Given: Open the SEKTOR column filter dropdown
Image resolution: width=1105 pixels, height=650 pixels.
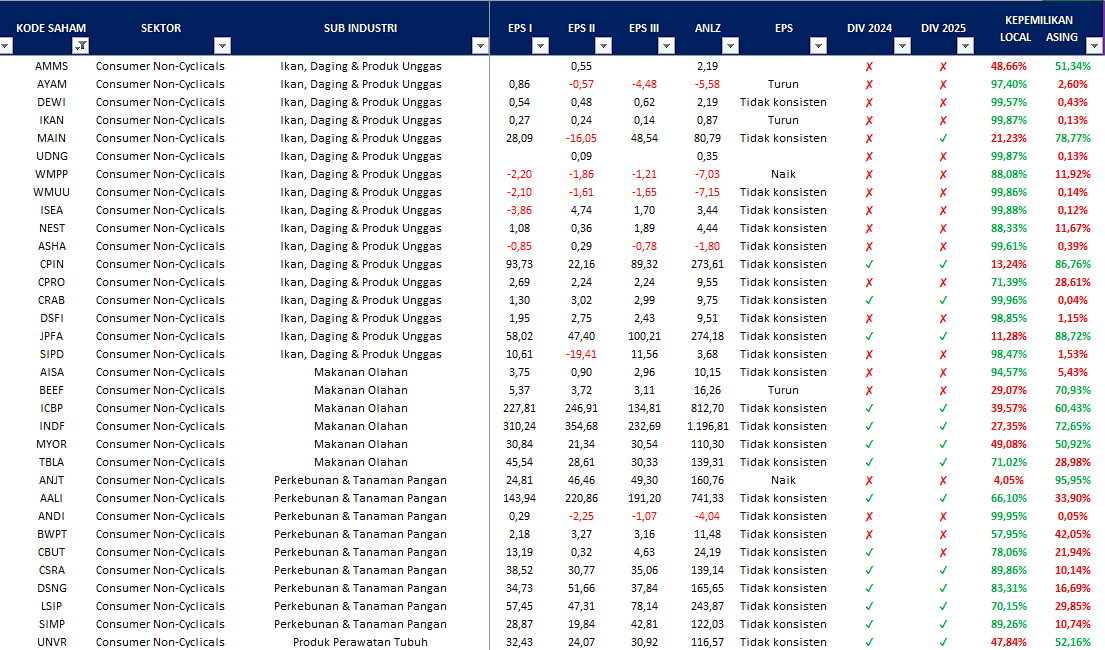Looking at the screenshot, I should click(x=222, y=45).
